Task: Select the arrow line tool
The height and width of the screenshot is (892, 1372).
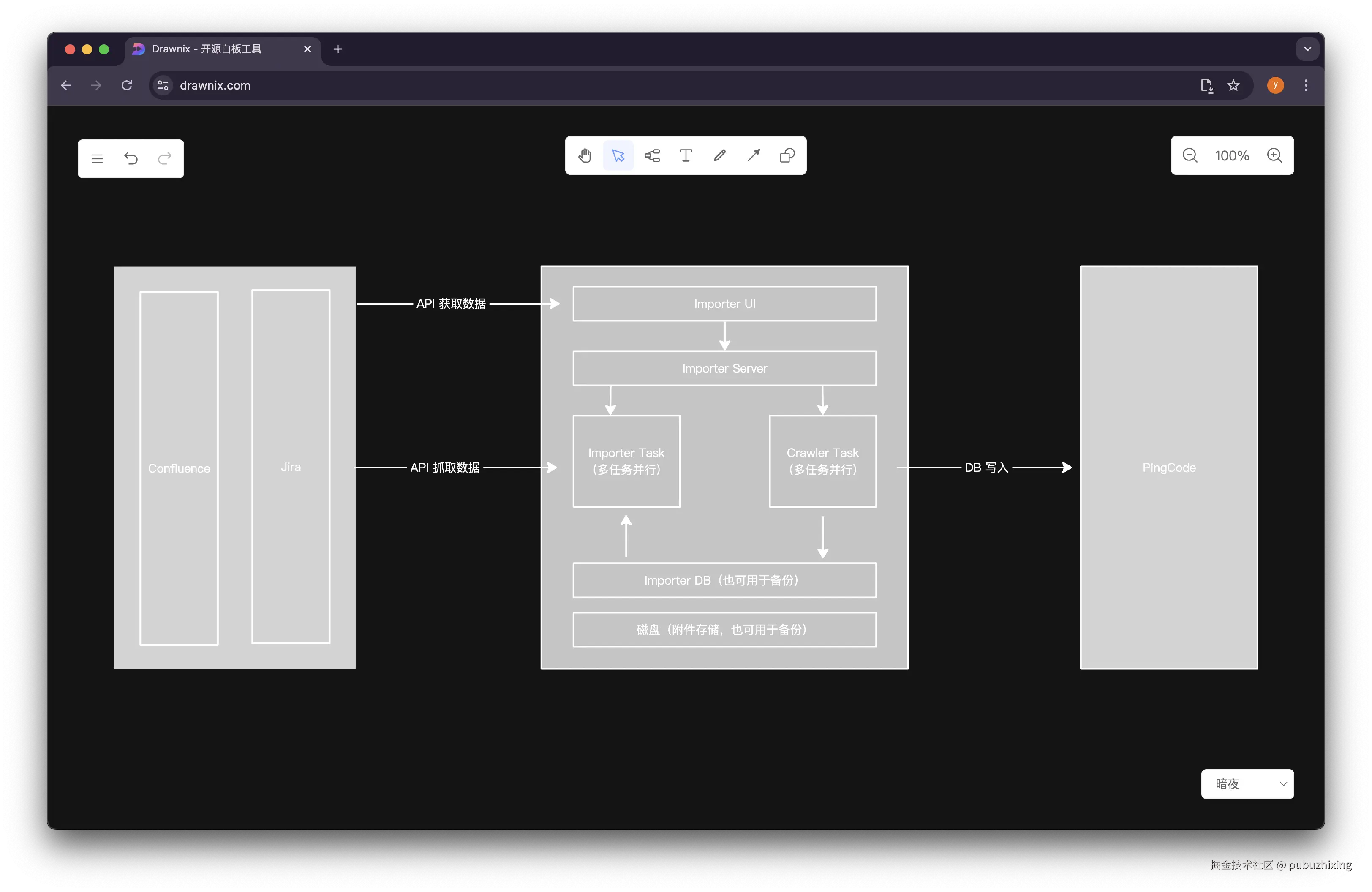Action: 754,155
